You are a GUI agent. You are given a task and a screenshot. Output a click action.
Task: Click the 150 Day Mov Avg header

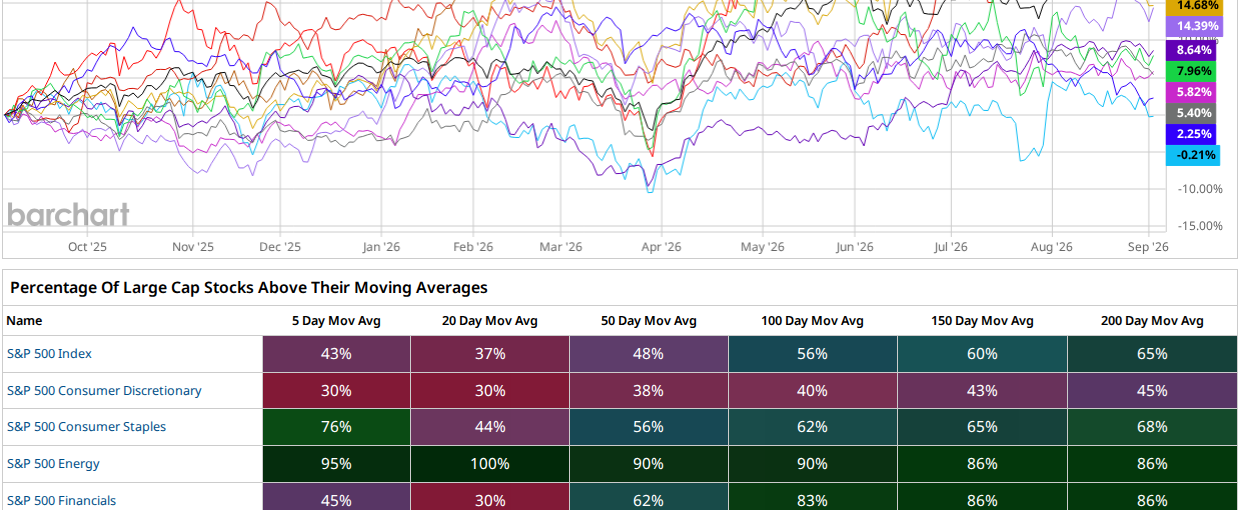pyautogui.click(x=982, y=321)
